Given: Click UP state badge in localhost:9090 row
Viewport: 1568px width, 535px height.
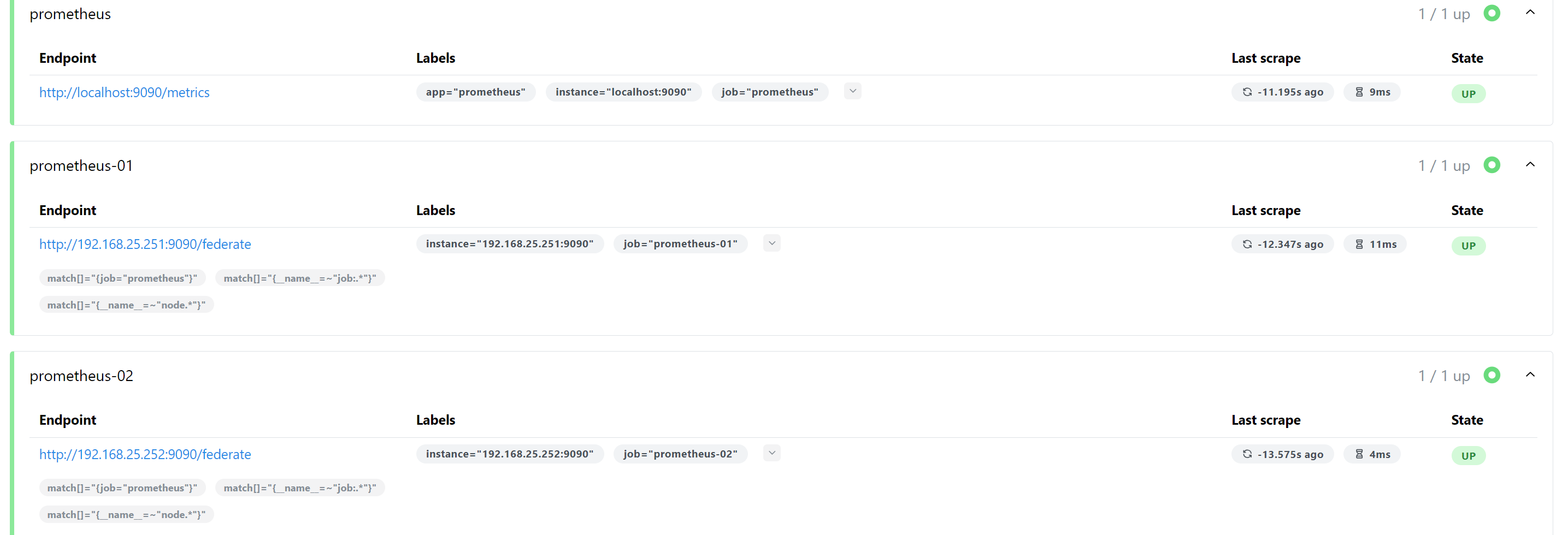Looking at the screenshot, I should point(1468,94).
